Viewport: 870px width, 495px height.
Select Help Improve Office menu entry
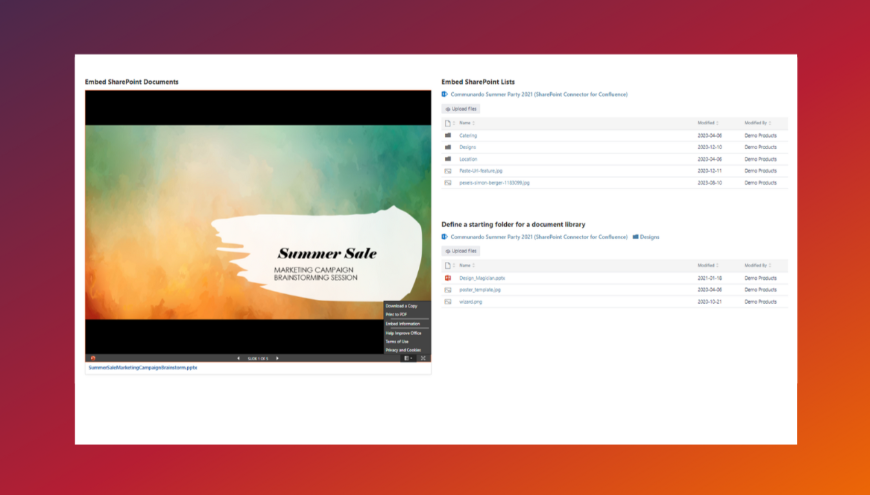(403, 333)
